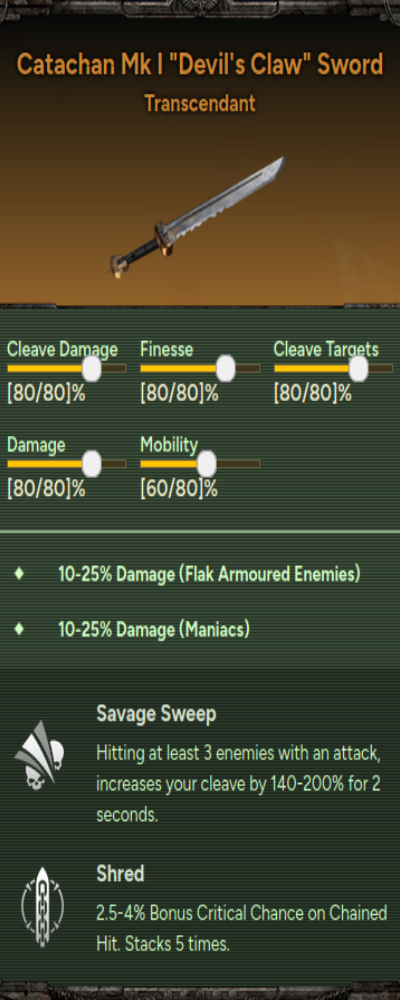This screenshot has width=400, height=1000.
Task: Click the Shred description about Chained Hit
Action: 242,928
